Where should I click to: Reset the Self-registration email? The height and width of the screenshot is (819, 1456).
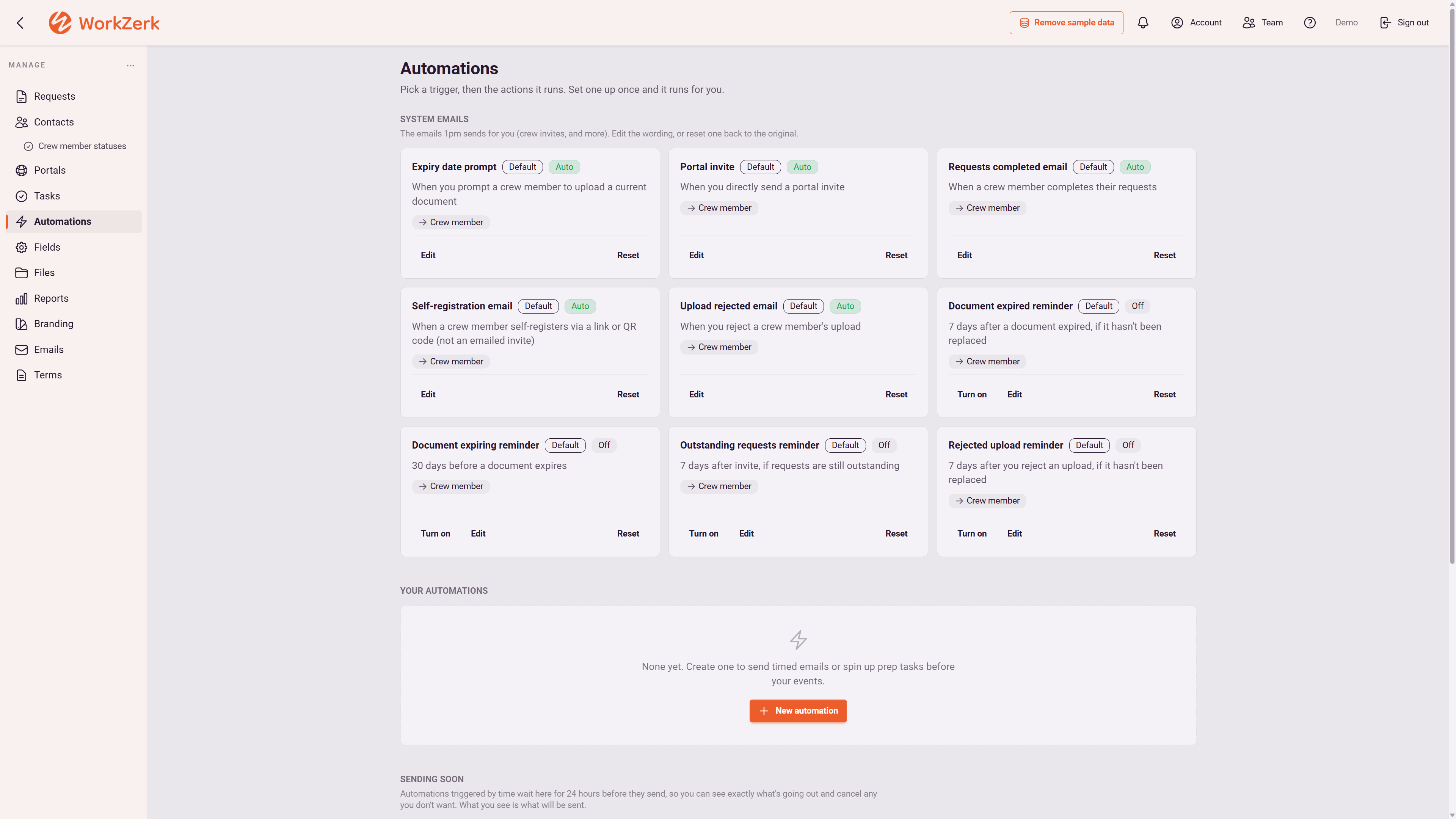(x=628, y=394)
